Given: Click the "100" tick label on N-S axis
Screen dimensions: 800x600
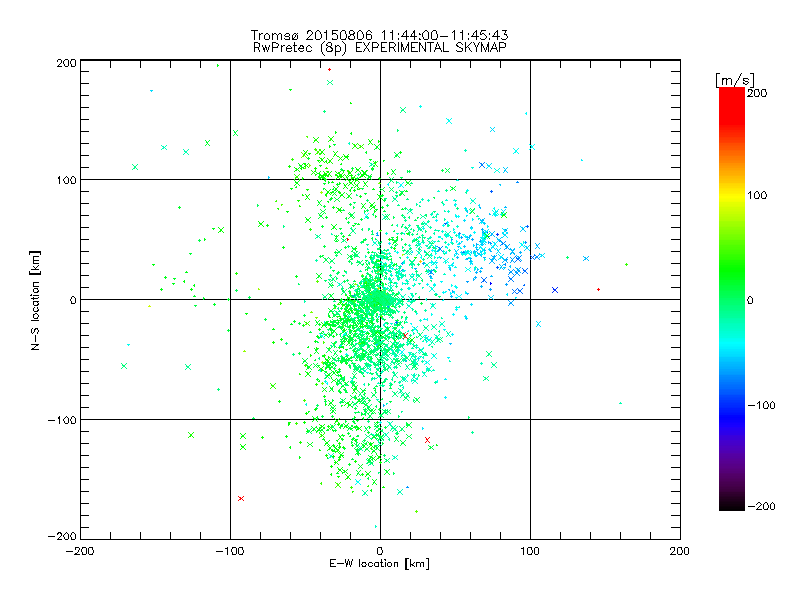Looking at the screenshot, I should tap(66, 180).
